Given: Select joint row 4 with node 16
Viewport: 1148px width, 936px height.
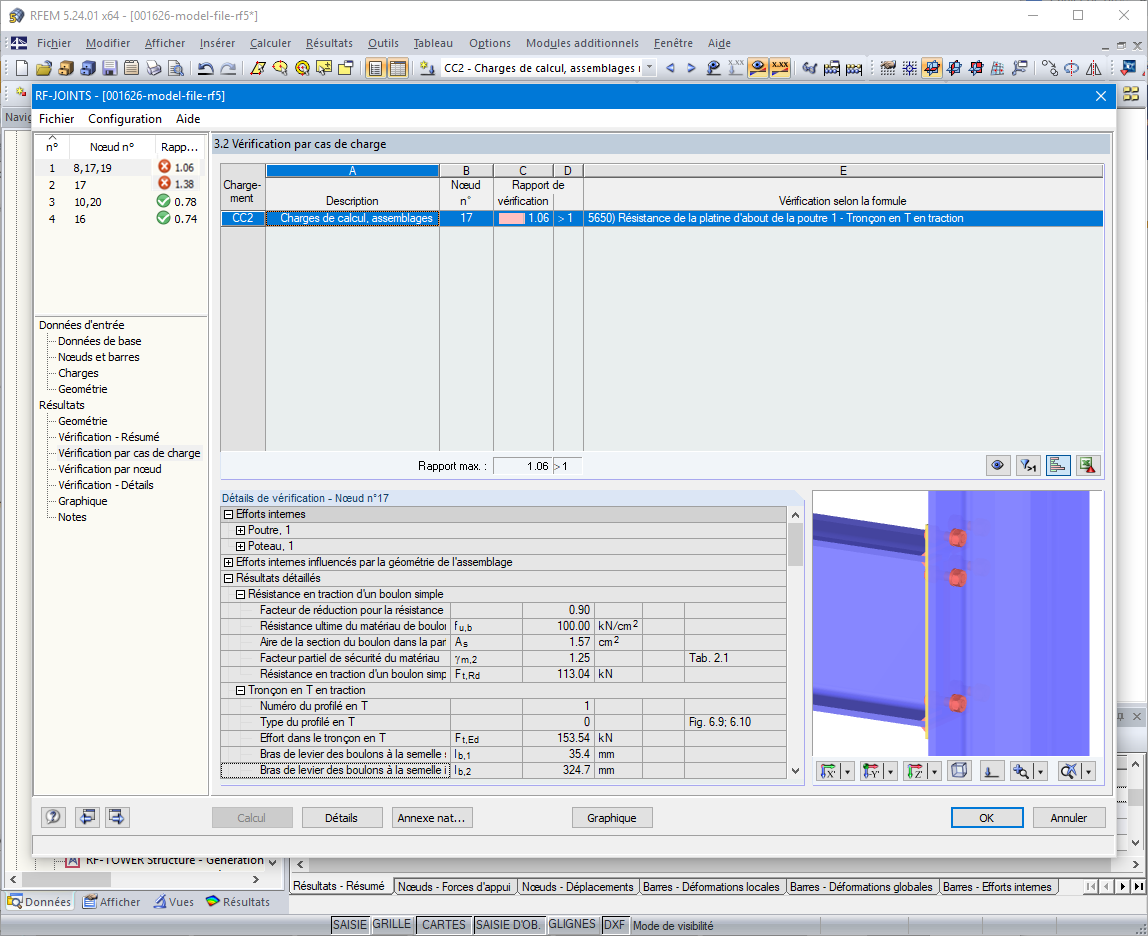Looking at the screenshot, I should (x=121, y=218).
